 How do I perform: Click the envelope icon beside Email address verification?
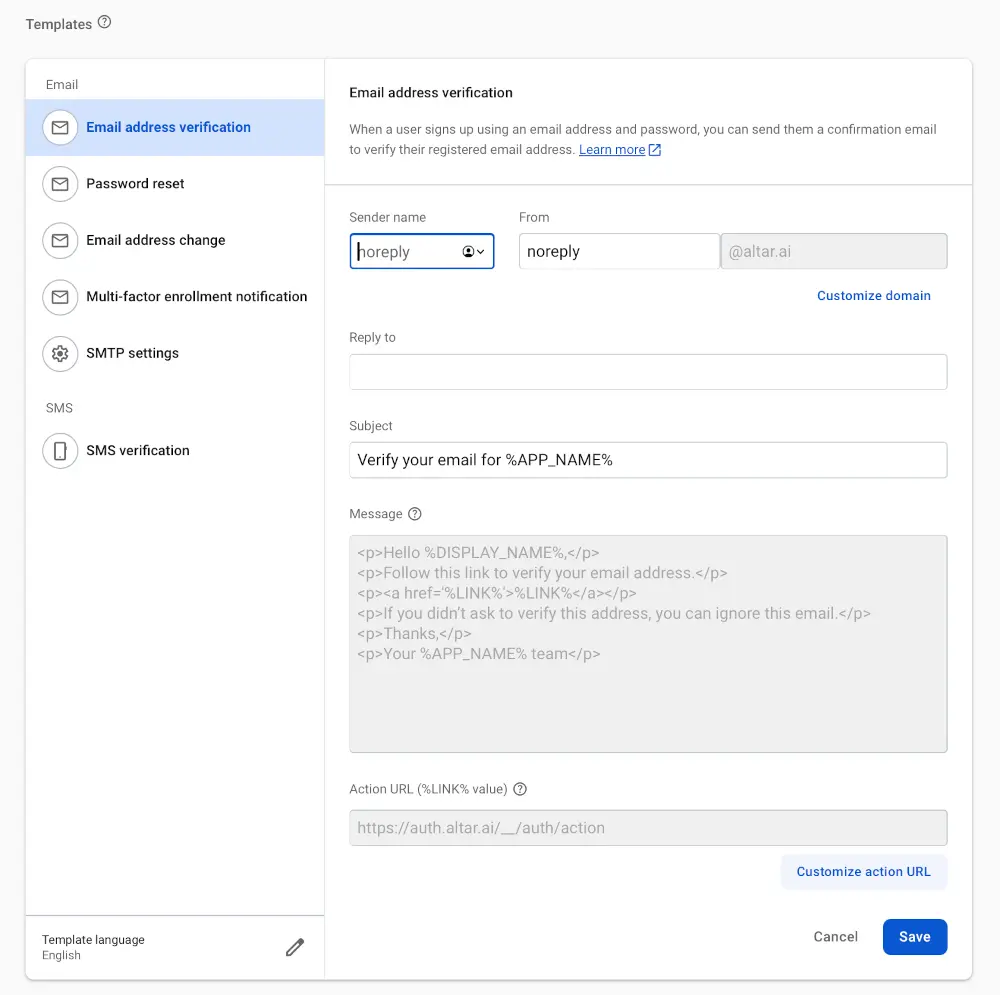point(60,128)
